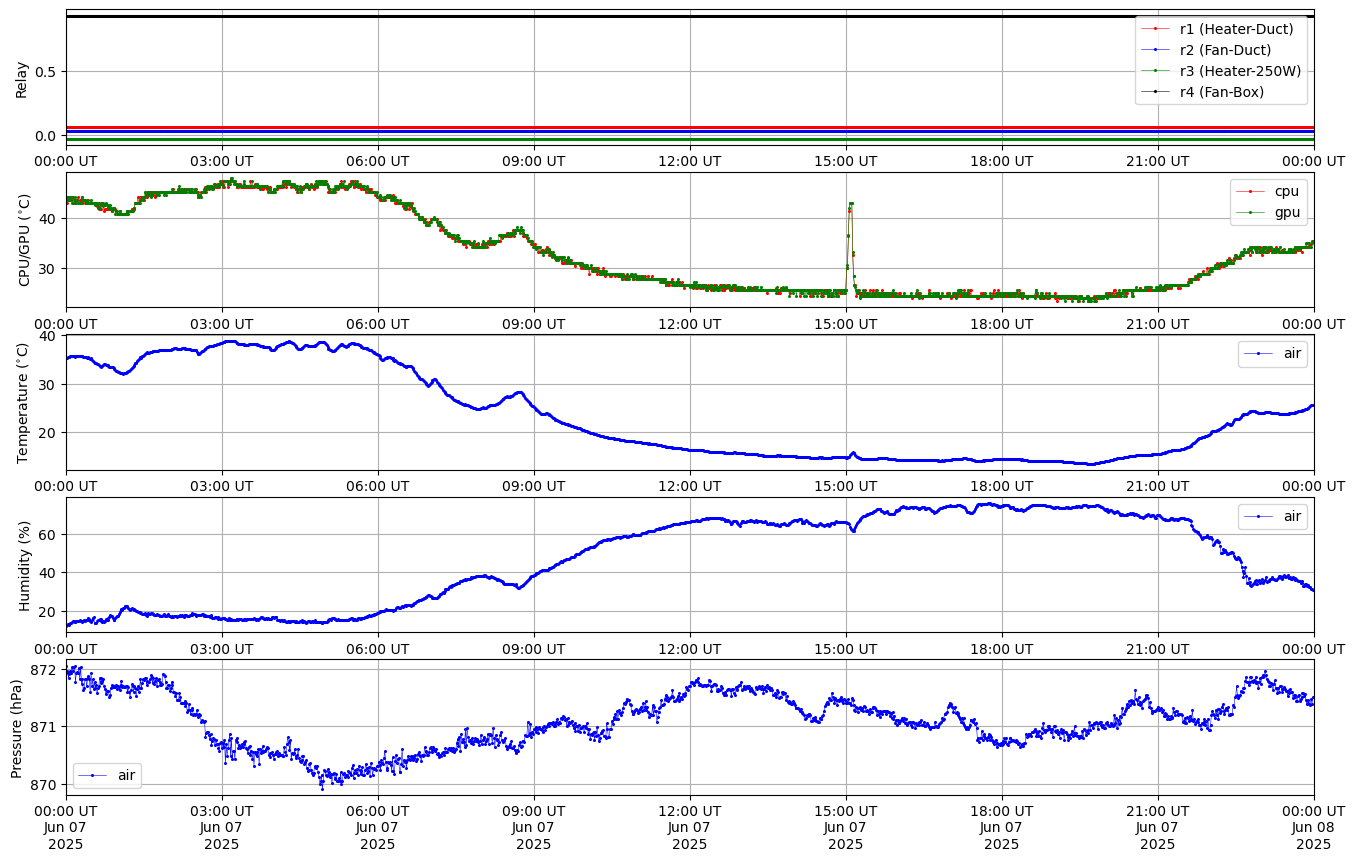
Task: Click the 15:00 UT tick under the Relay panel
Action: (846, 160)
